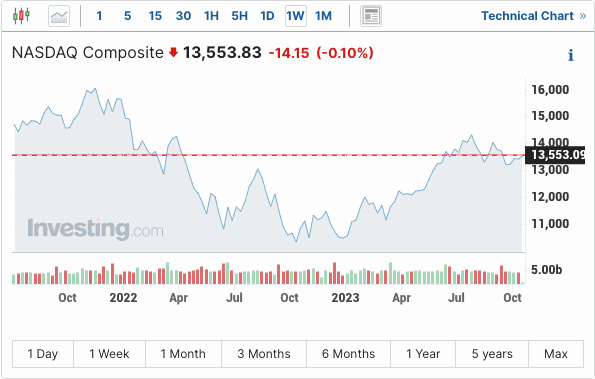Image resolution: width=595 pixels, height=379 pixels.
Task: Click the red down arrow indicator
Action: coord(173,52)
